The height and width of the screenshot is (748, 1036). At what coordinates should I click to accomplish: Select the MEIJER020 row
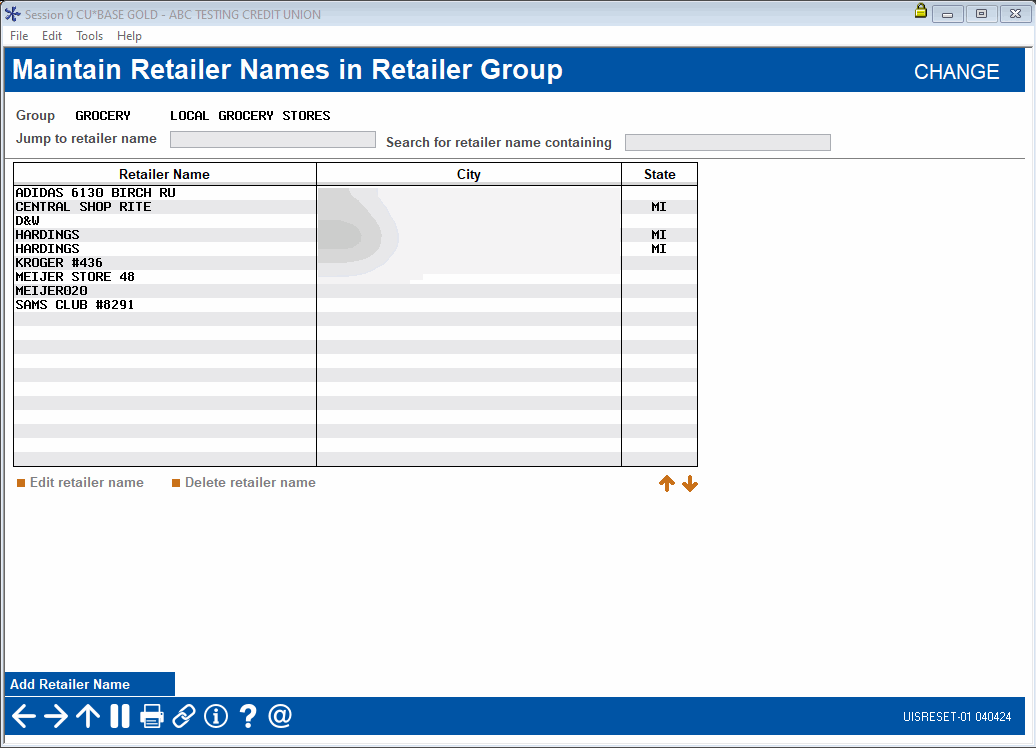tap(355, 291)
